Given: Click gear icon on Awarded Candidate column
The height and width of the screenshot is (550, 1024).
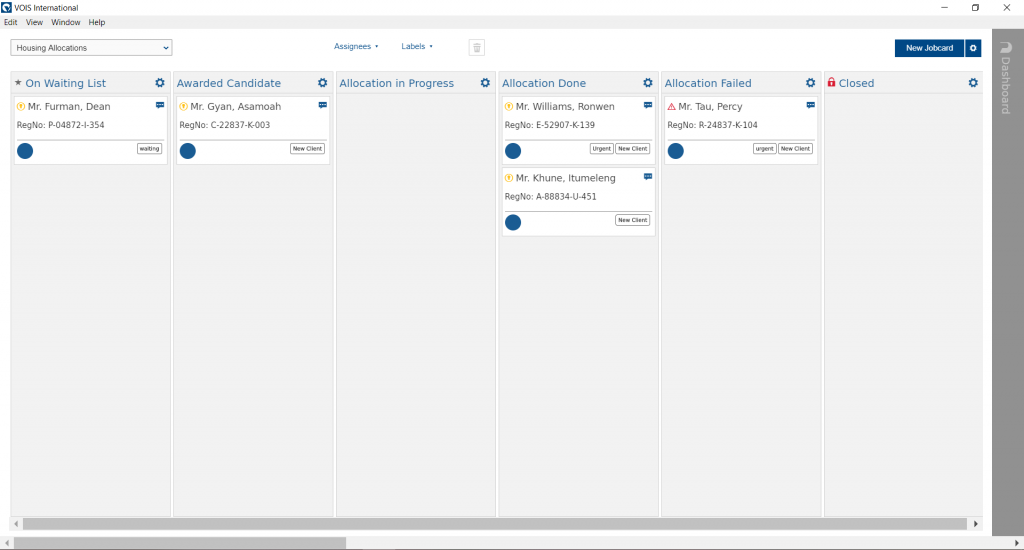Looking at the screenshot, I should tap(322, 83).
